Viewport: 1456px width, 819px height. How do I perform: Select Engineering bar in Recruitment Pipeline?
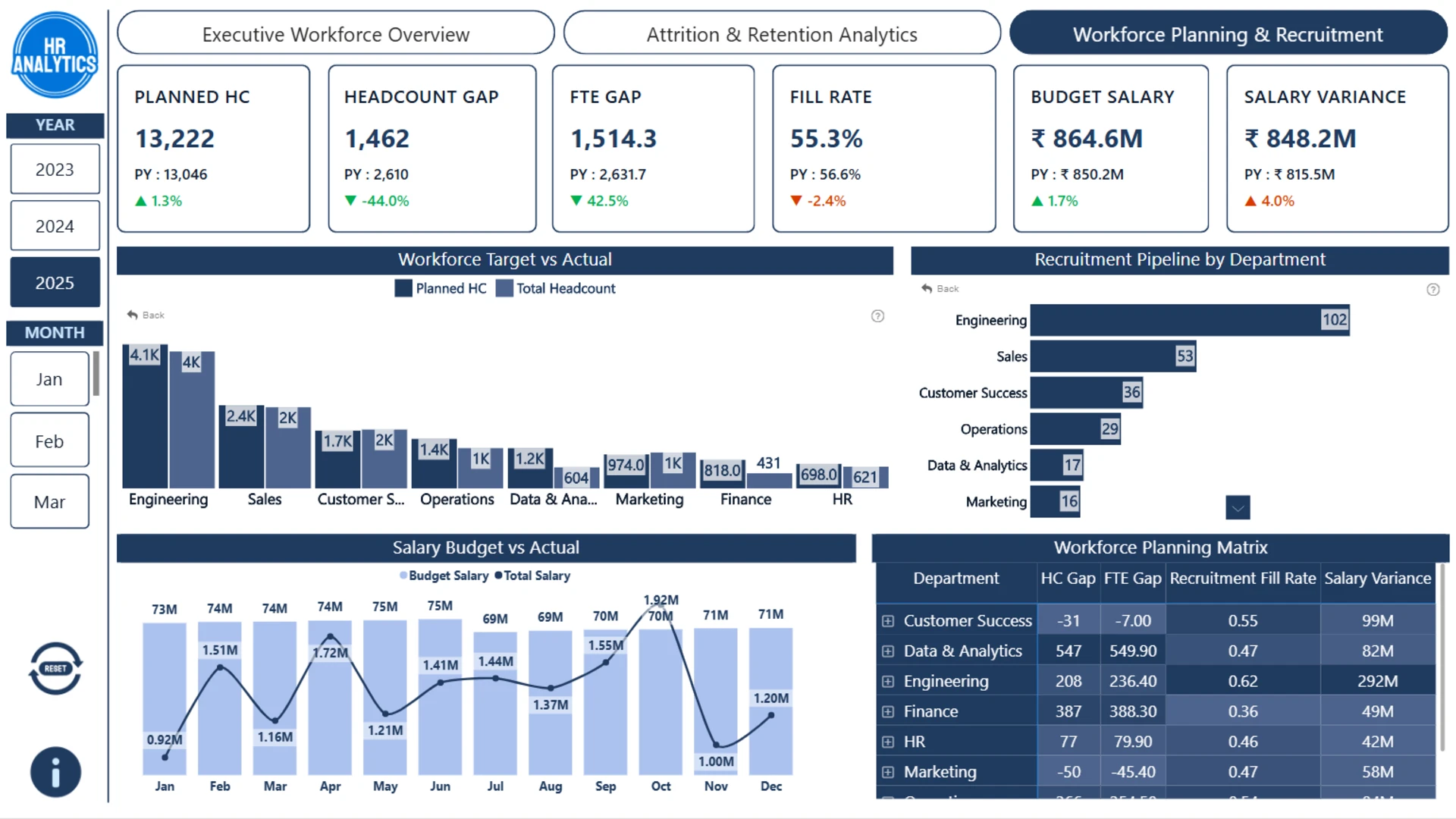click(x=1190, y=320)
